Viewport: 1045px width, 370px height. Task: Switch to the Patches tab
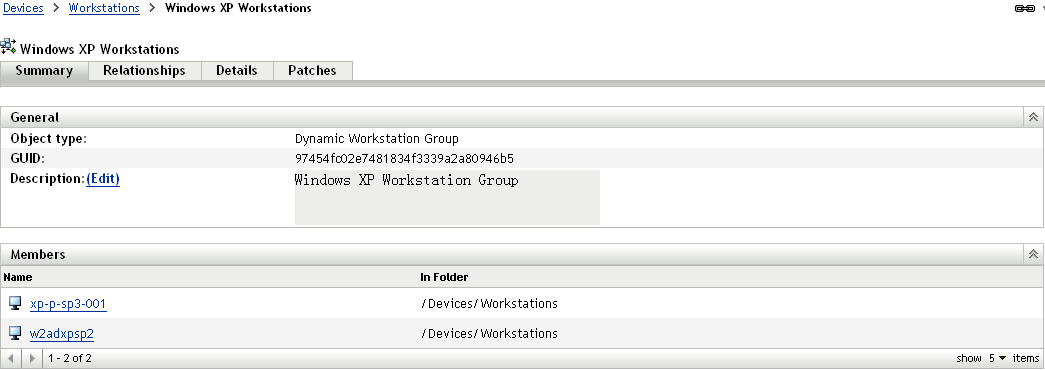312,71
